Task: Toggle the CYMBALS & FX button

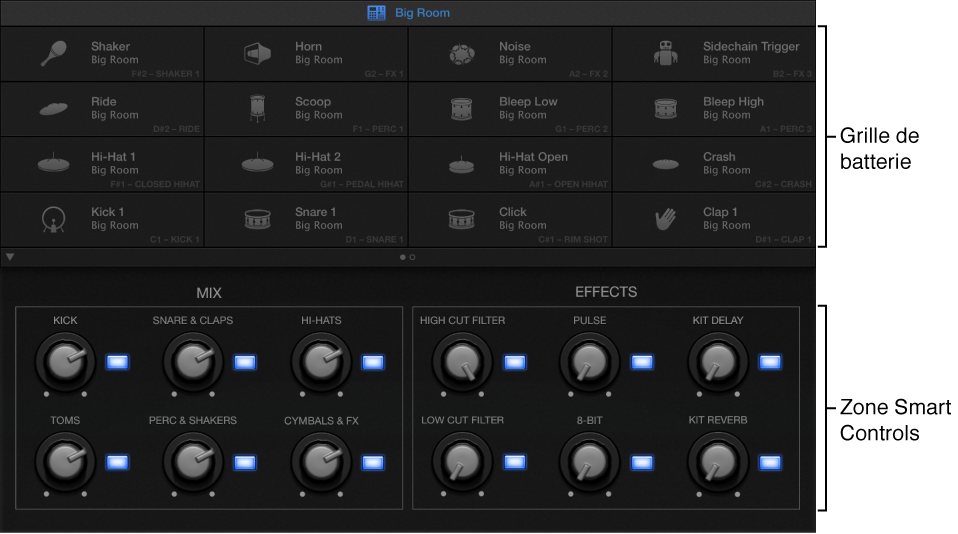Action: (x=373, y=463)
